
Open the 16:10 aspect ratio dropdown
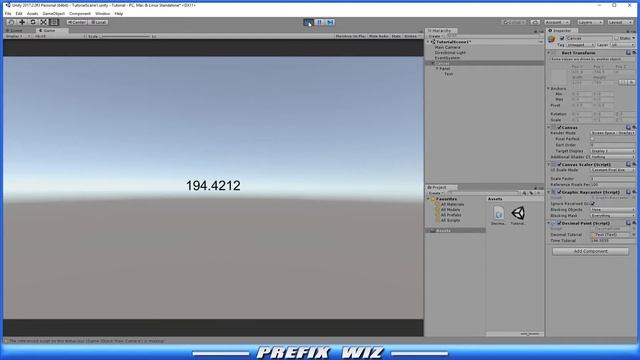click(x=60, y=36)
